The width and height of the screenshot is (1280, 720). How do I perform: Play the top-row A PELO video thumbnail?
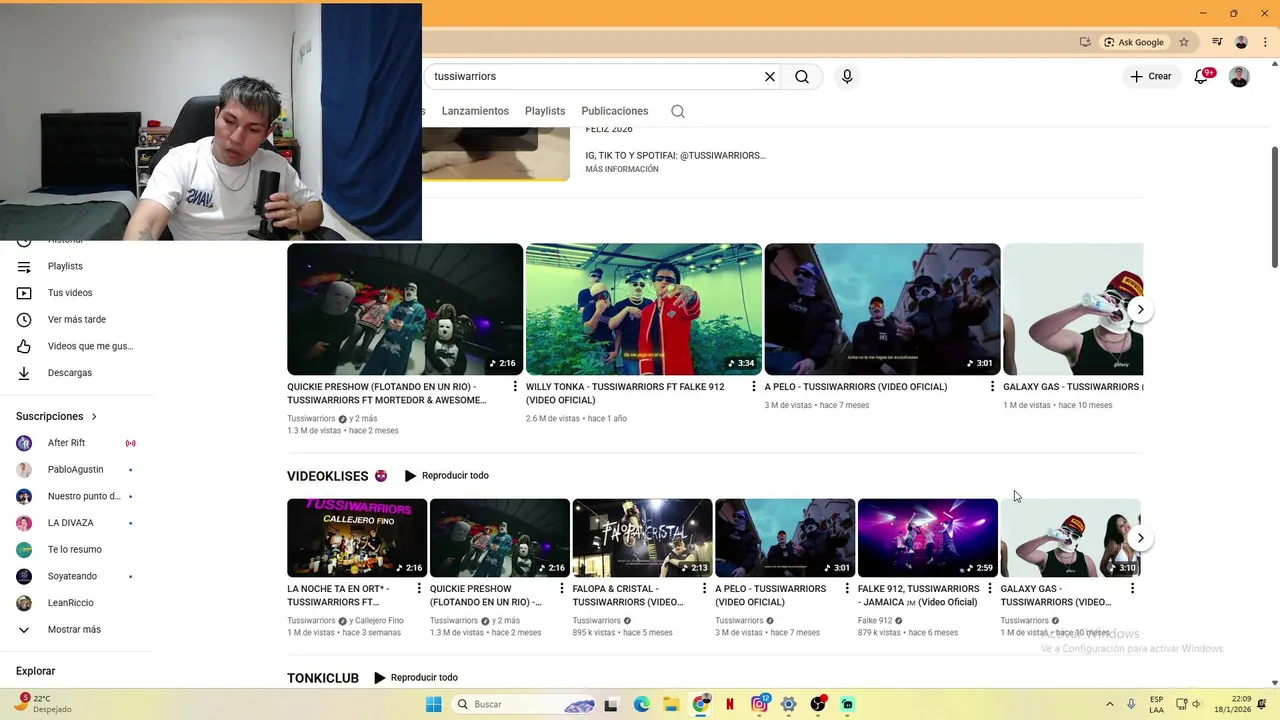coord(882,309)
